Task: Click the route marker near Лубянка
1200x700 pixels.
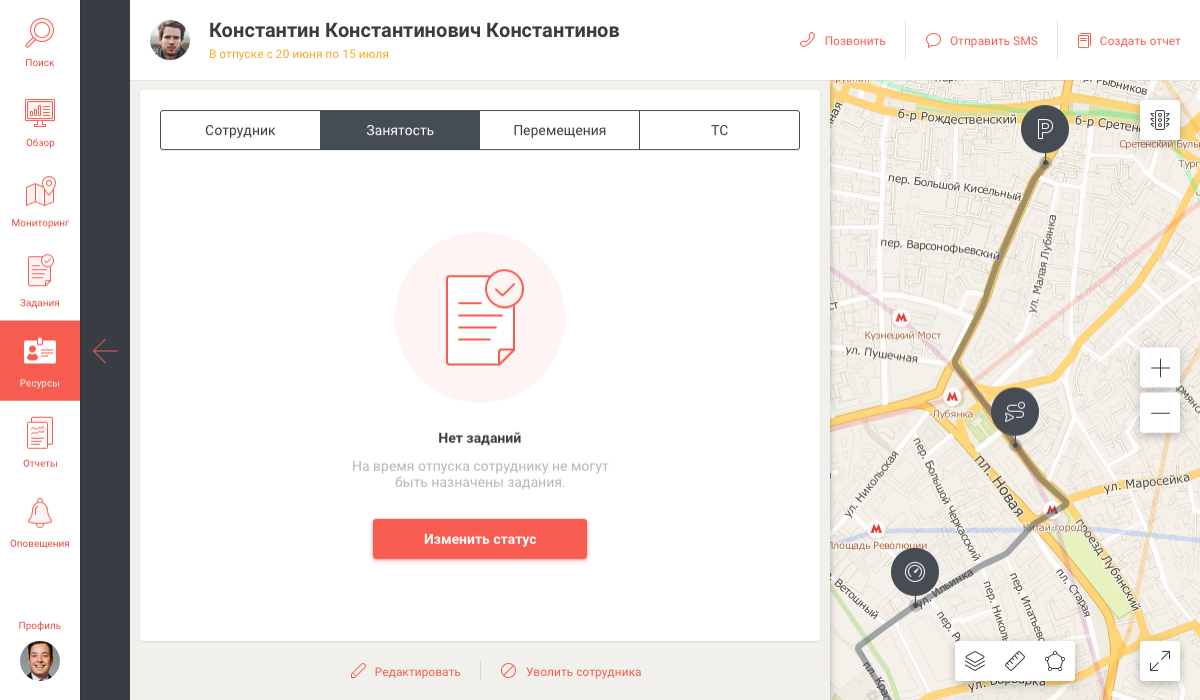Action: pyautogui.click(x=1015, y=411)
